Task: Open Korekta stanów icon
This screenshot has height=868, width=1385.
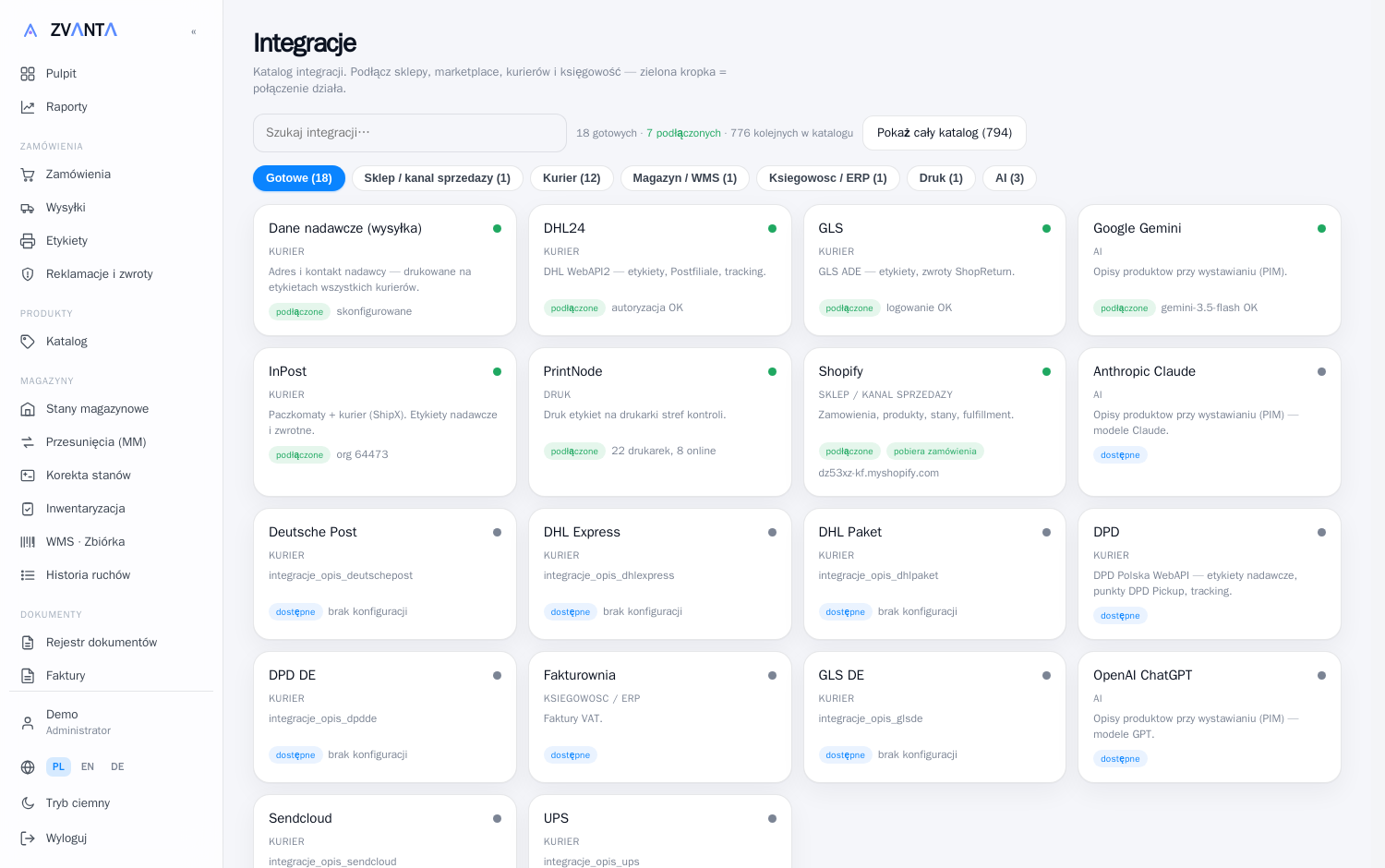Action: pos(28,476)
